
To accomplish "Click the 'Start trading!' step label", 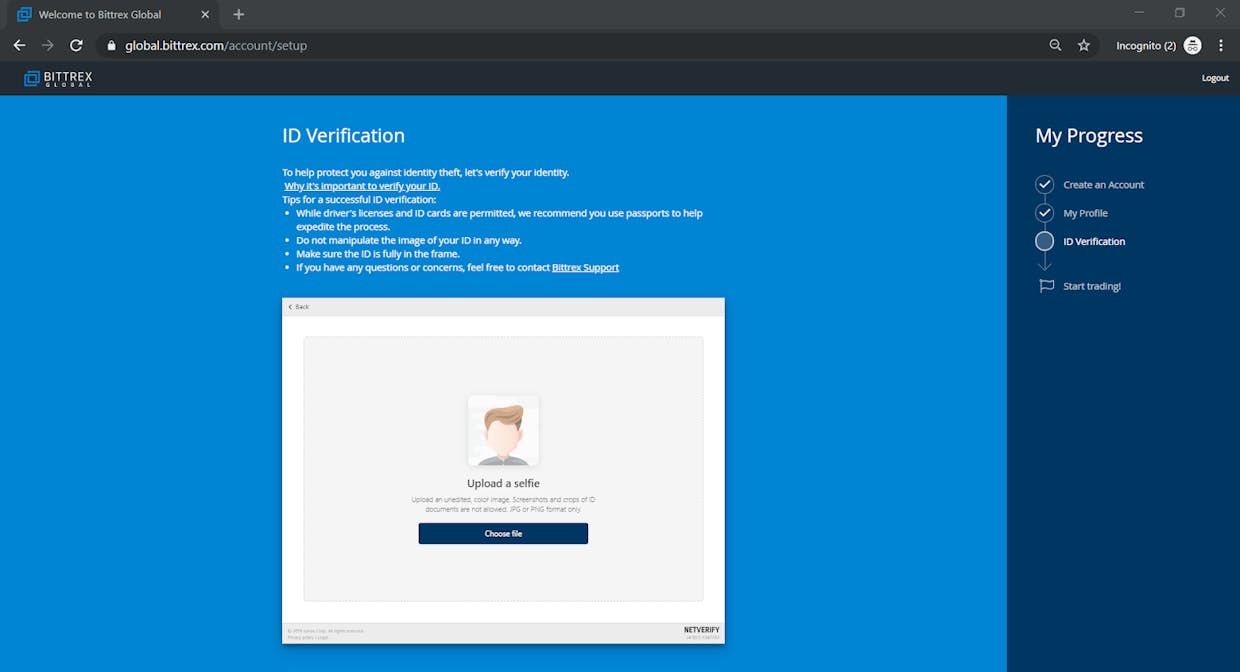I will point(1092,286).
